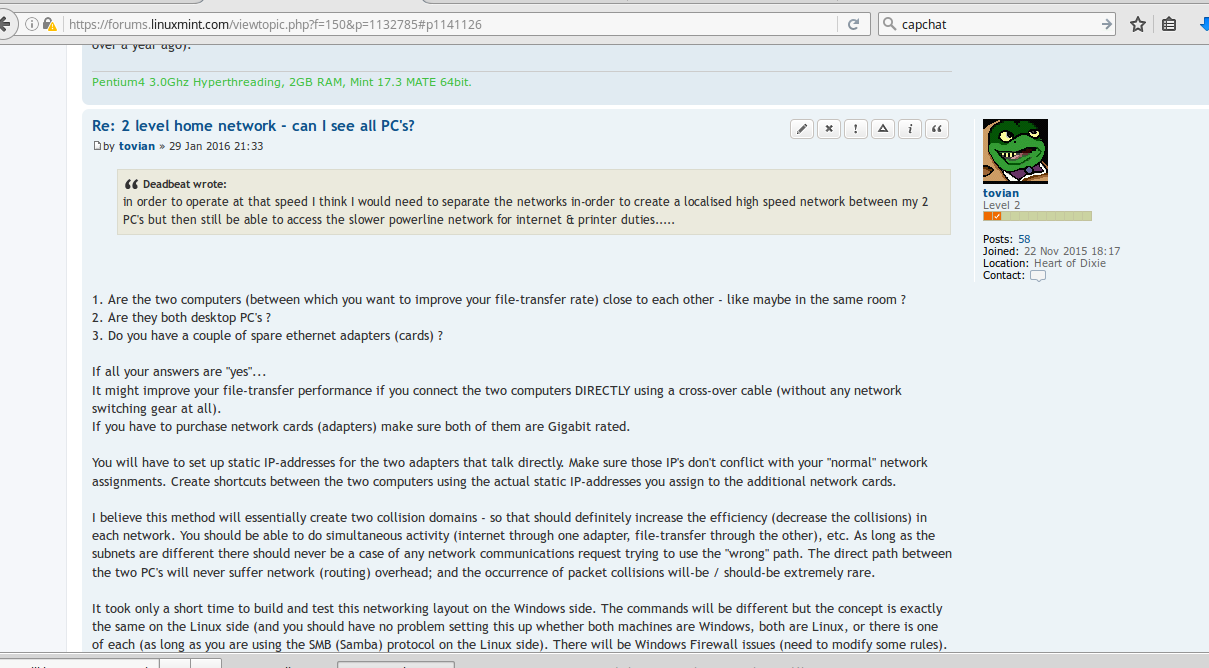Viewport: 1209px width, 668px height.
Task: Click the 'Level 2' rank text
Action: [x=1002, y=205]
